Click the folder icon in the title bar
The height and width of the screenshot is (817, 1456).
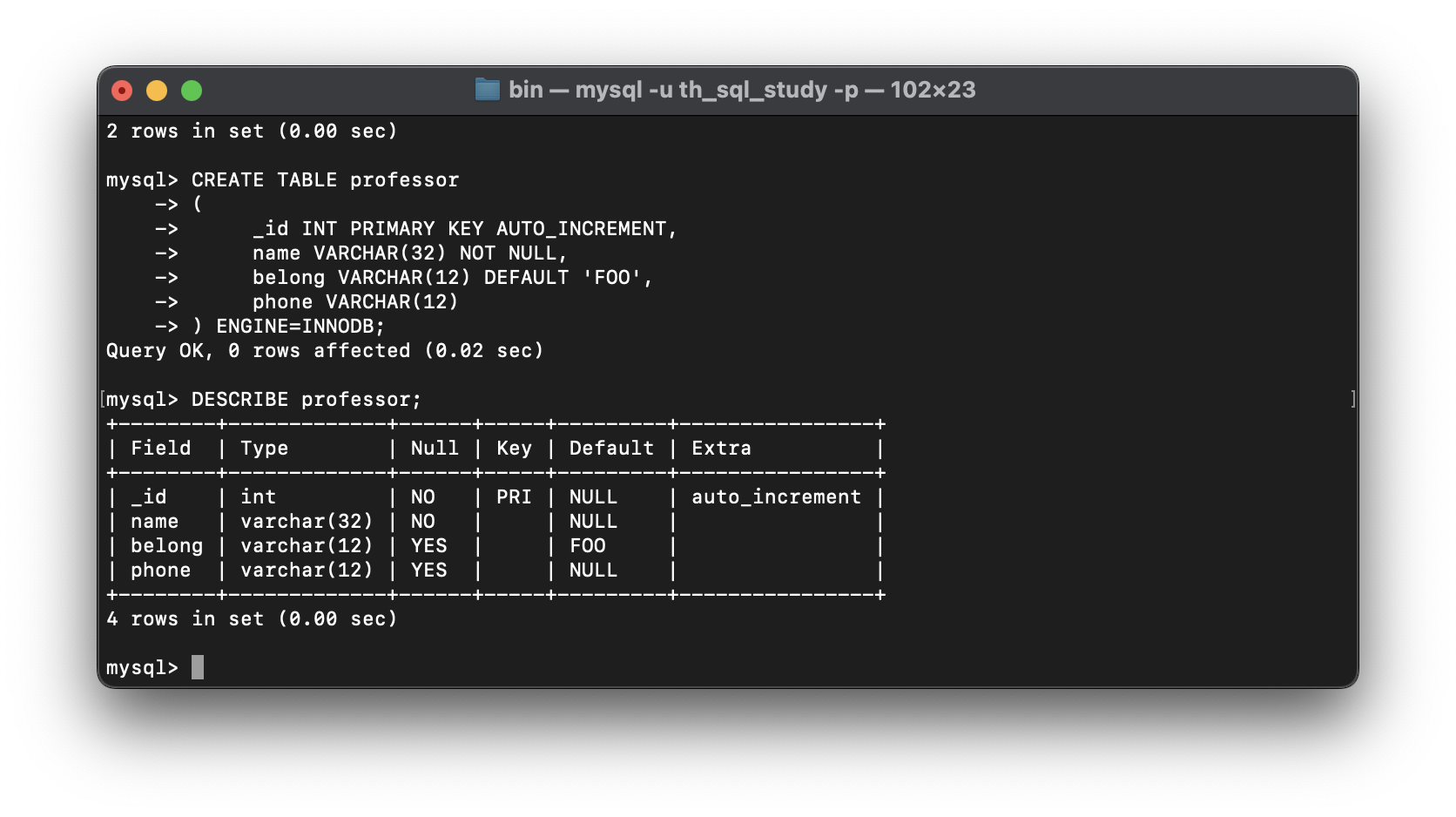(487, 90)
